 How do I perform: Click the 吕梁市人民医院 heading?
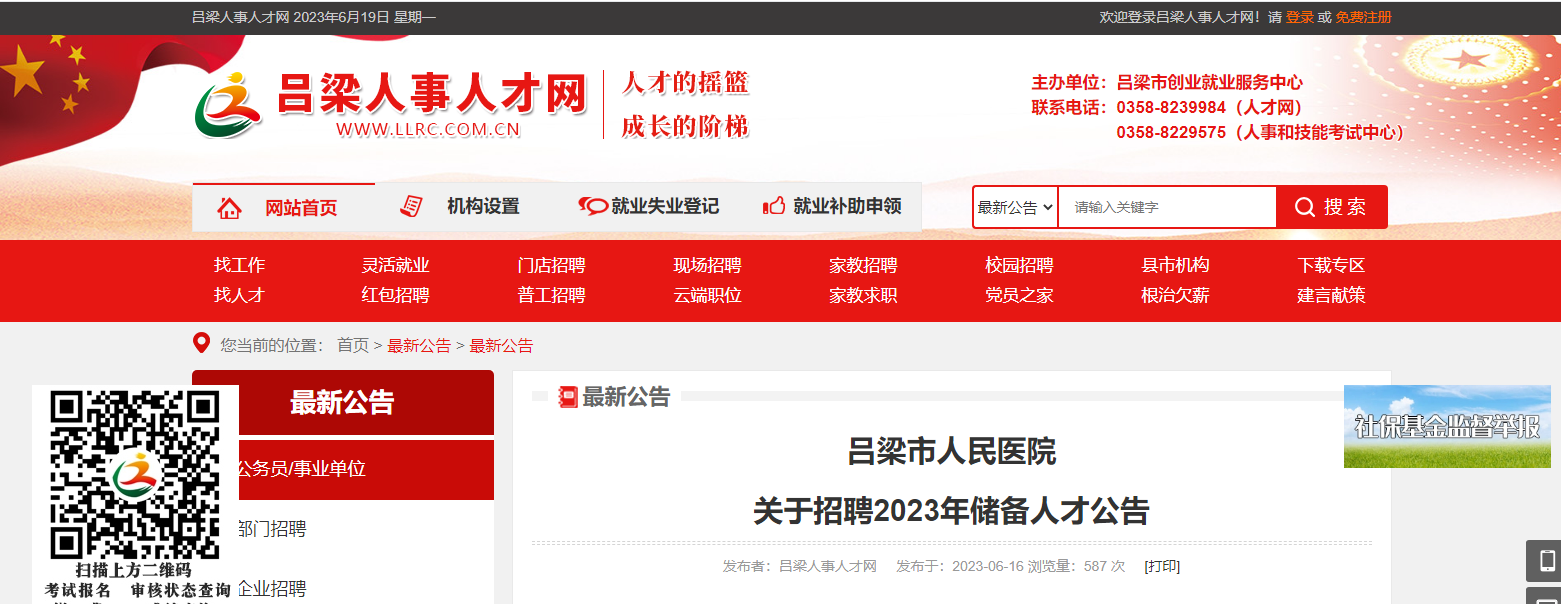tap(951, 452)
